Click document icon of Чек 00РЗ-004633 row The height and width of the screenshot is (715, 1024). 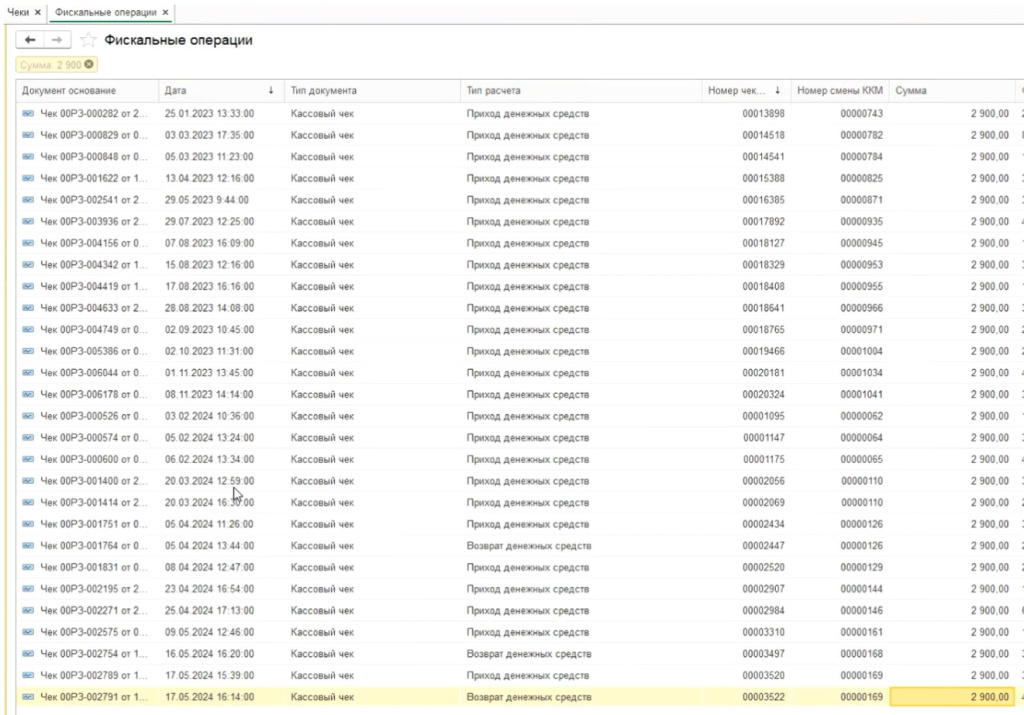(28, 308)
